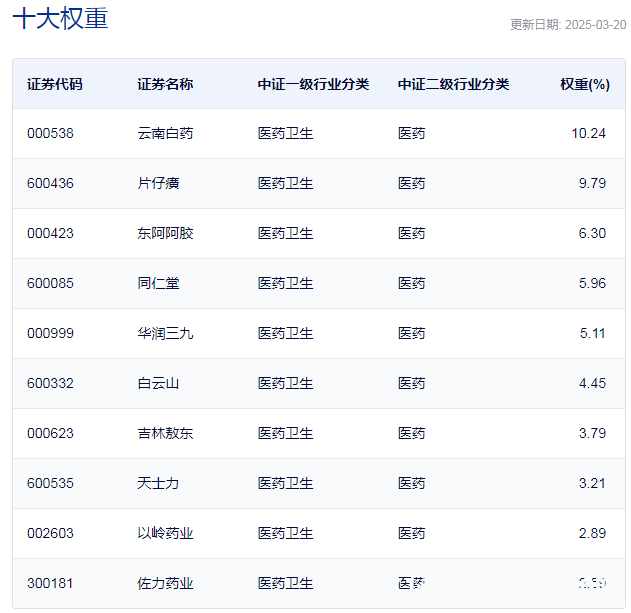Click weight value 3.79
The image size is (631, 613).
[x=592, y=433]
